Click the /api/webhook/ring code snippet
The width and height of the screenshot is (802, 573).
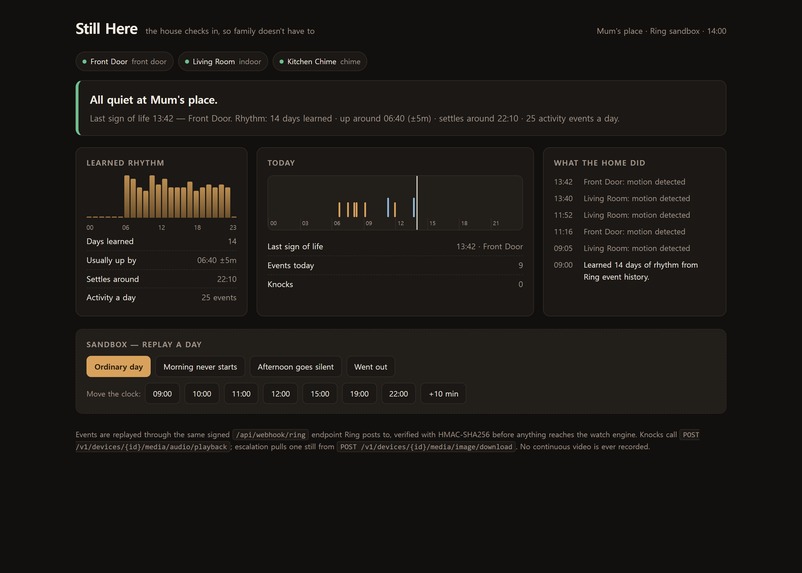[x=271, y=435]
